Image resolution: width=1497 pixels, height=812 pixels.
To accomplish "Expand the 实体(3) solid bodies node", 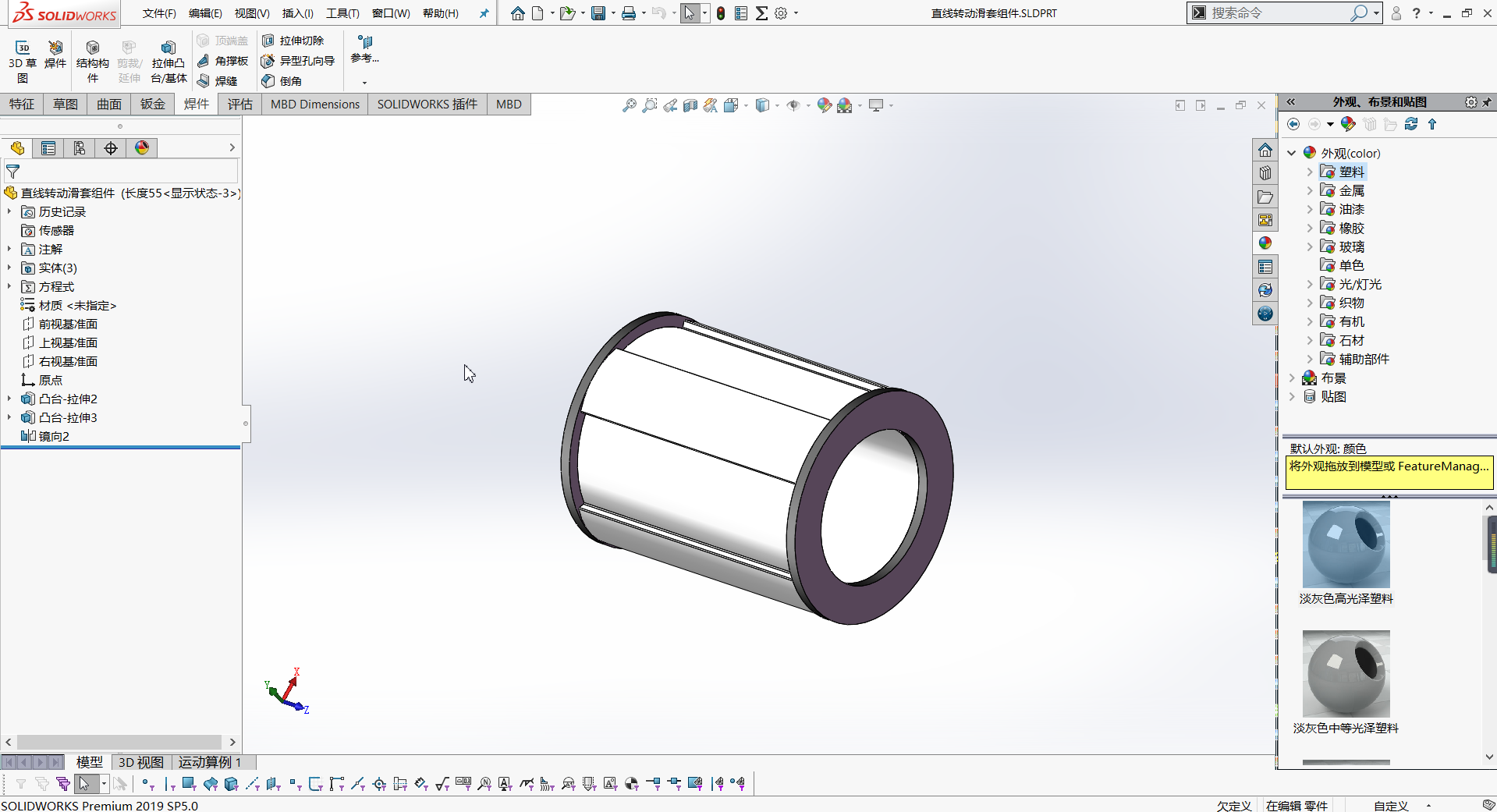I will click(9, 268).
